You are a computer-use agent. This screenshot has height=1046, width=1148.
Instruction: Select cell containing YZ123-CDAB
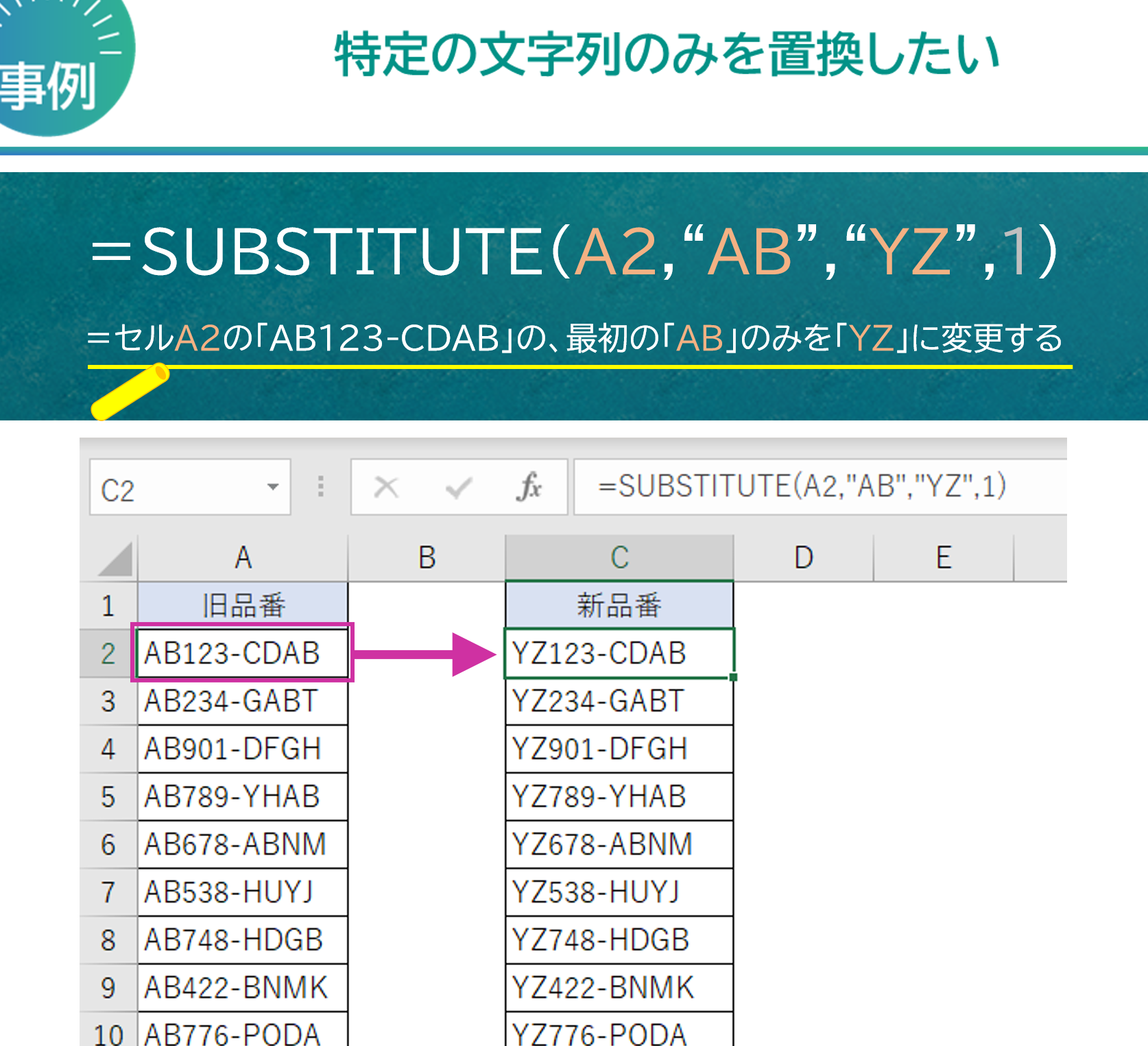click(619, 653)
